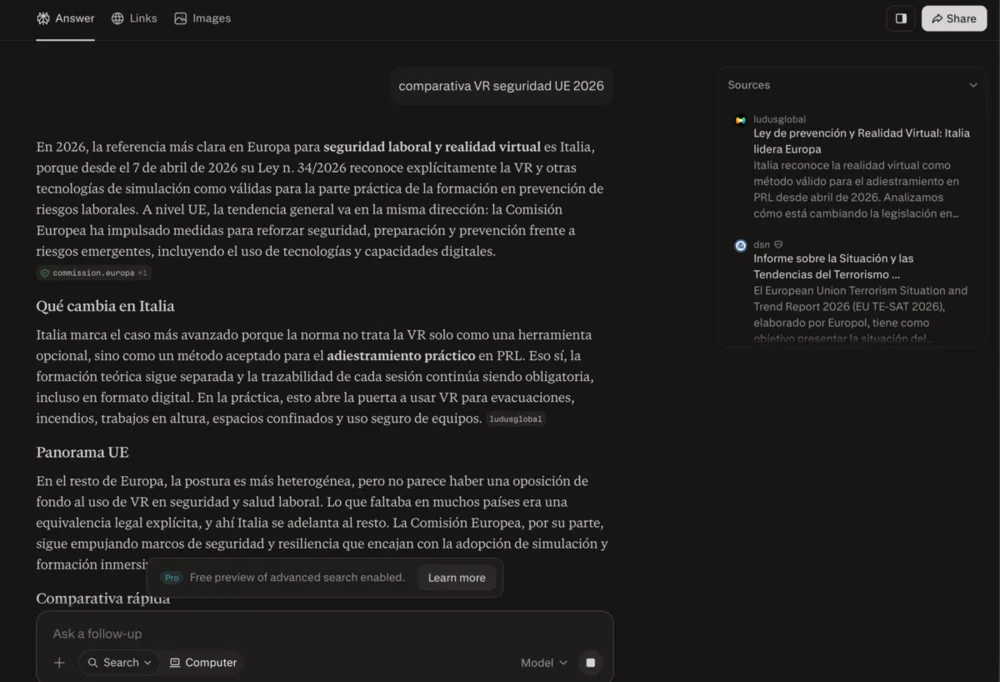Click the shield icon next to dsn
This screenshot has height=682, width=1000.
coord(779,244)
